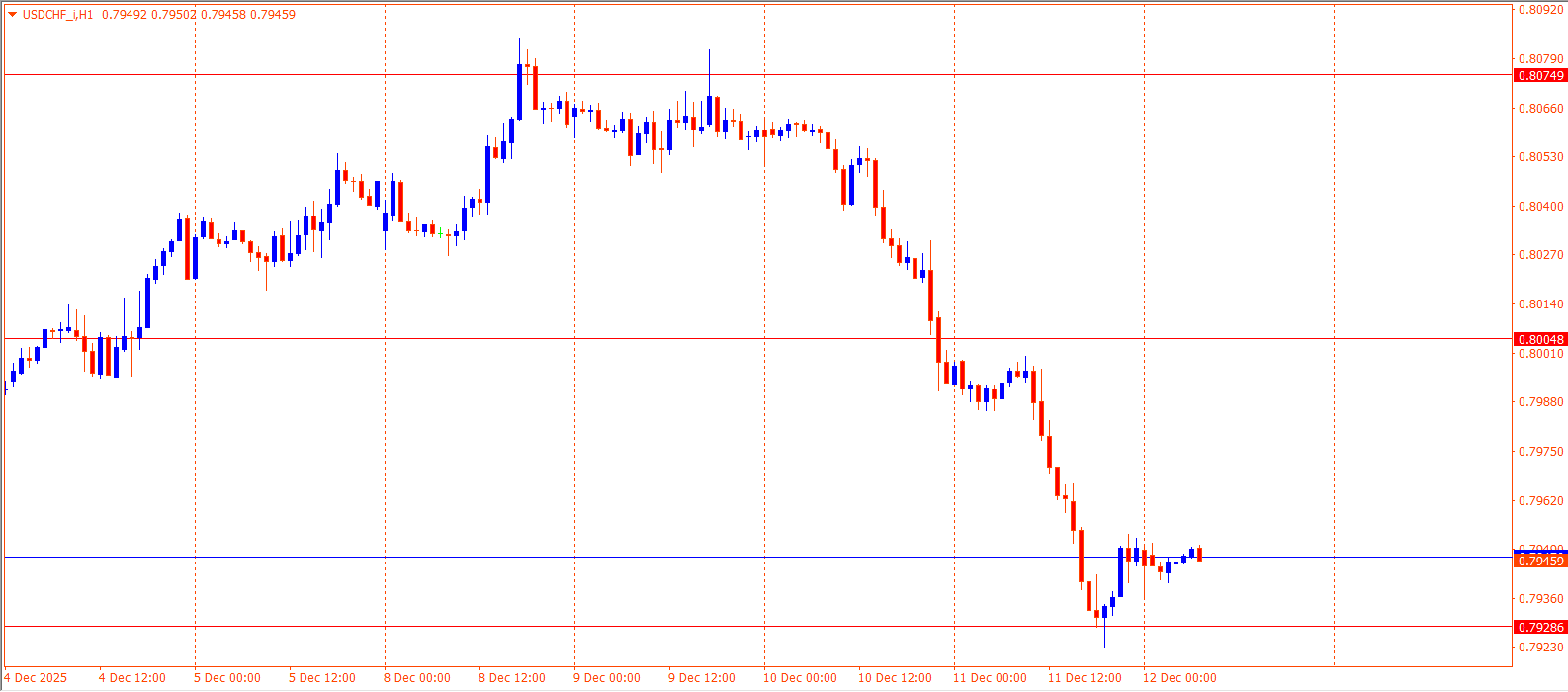
Task: Click the 5 Dec 12:00 time label
Action: point(322,678)
